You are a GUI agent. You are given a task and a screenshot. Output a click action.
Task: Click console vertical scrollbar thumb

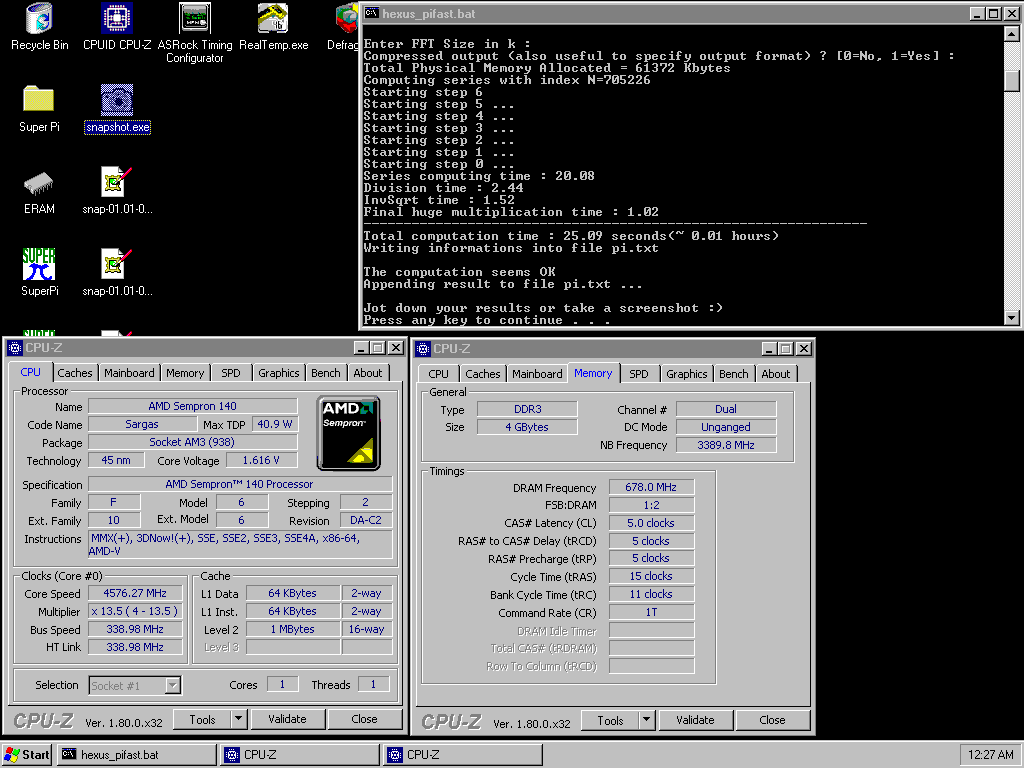(x=1012, y=80)
